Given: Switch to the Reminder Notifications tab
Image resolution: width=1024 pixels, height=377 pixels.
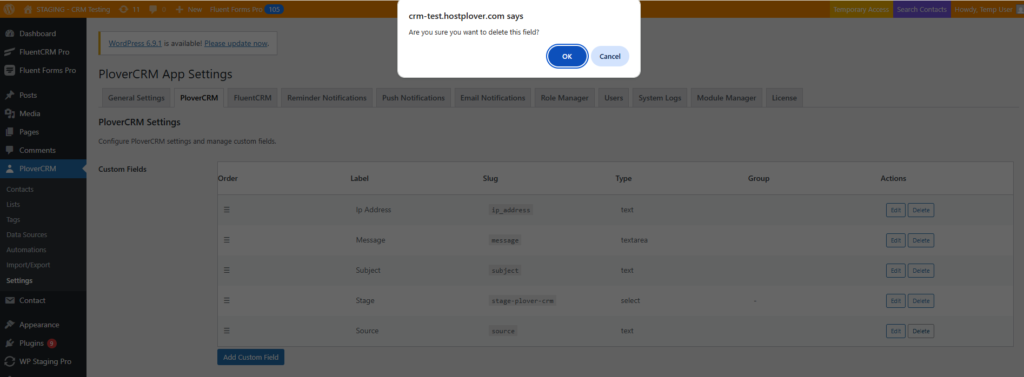Looking at the screenshot, I should click(x=327, y=98).
